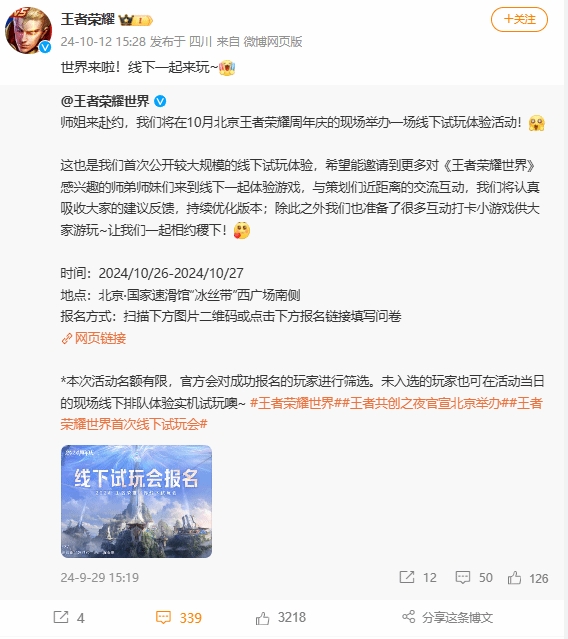Open the @王者荣耀世界 account link

pyautogui.click(x=105, y=101)
